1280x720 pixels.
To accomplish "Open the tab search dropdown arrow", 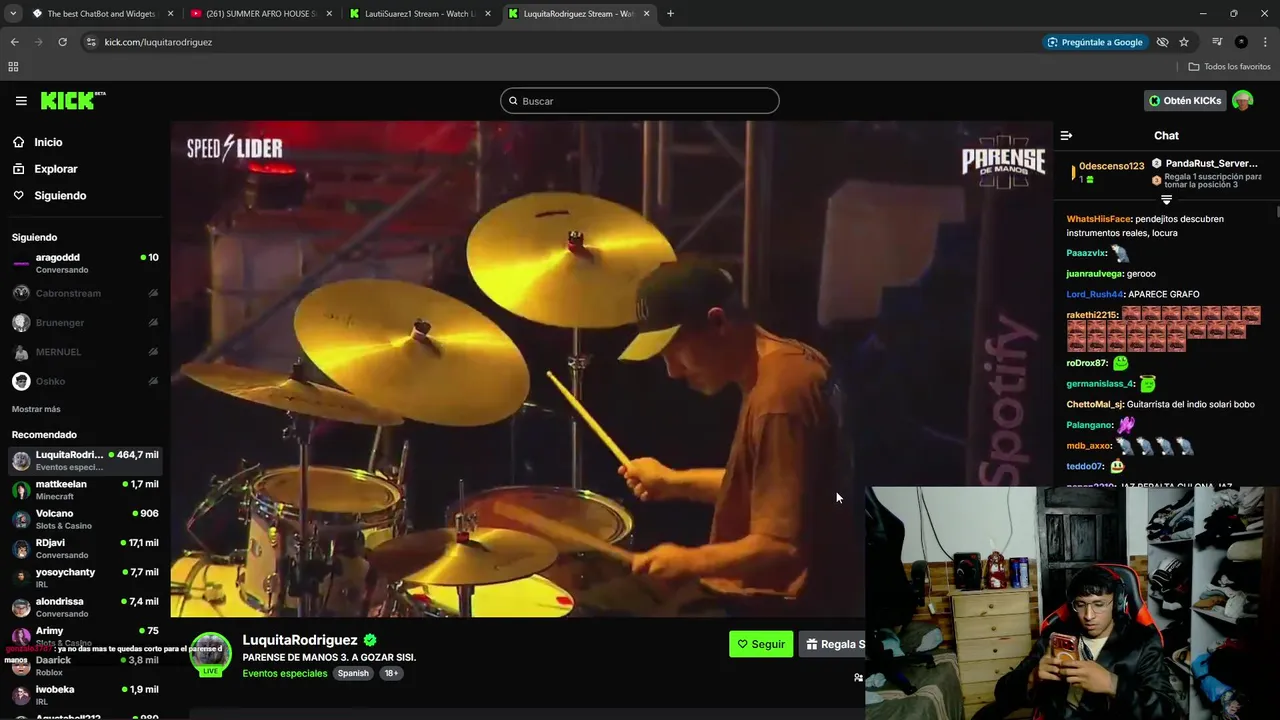I will [x=13, y=14].
